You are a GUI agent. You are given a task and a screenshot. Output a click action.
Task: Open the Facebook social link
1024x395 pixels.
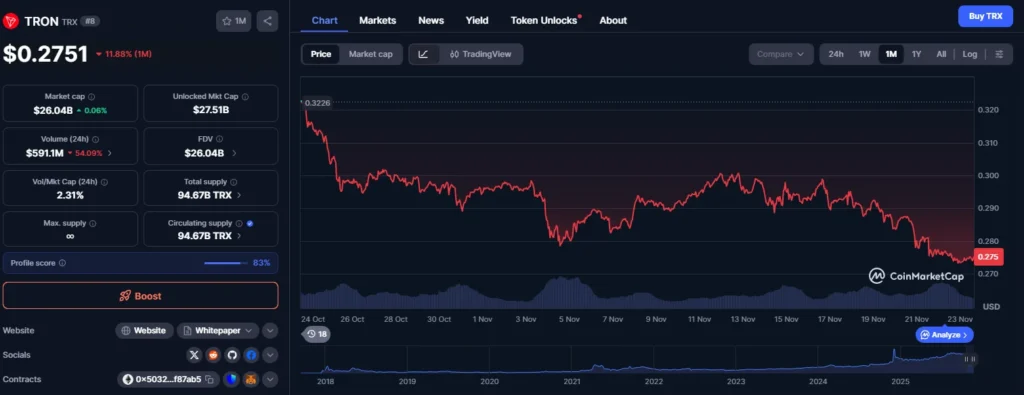point(251,355)
